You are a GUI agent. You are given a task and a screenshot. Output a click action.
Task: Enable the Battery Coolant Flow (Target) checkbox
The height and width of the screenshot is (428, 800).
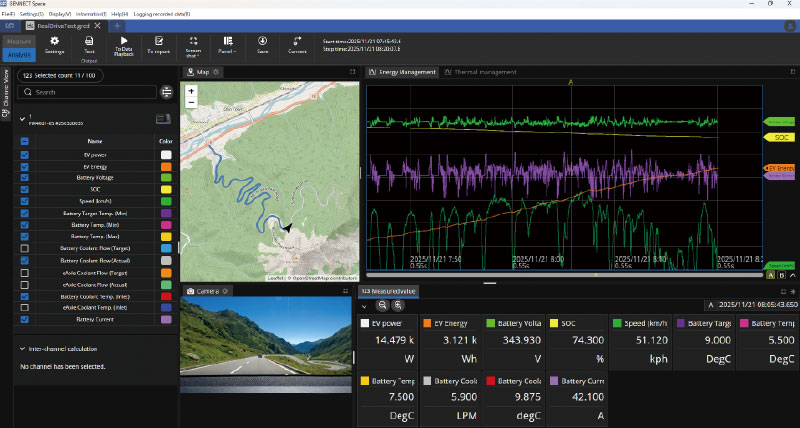coord(25,247)
